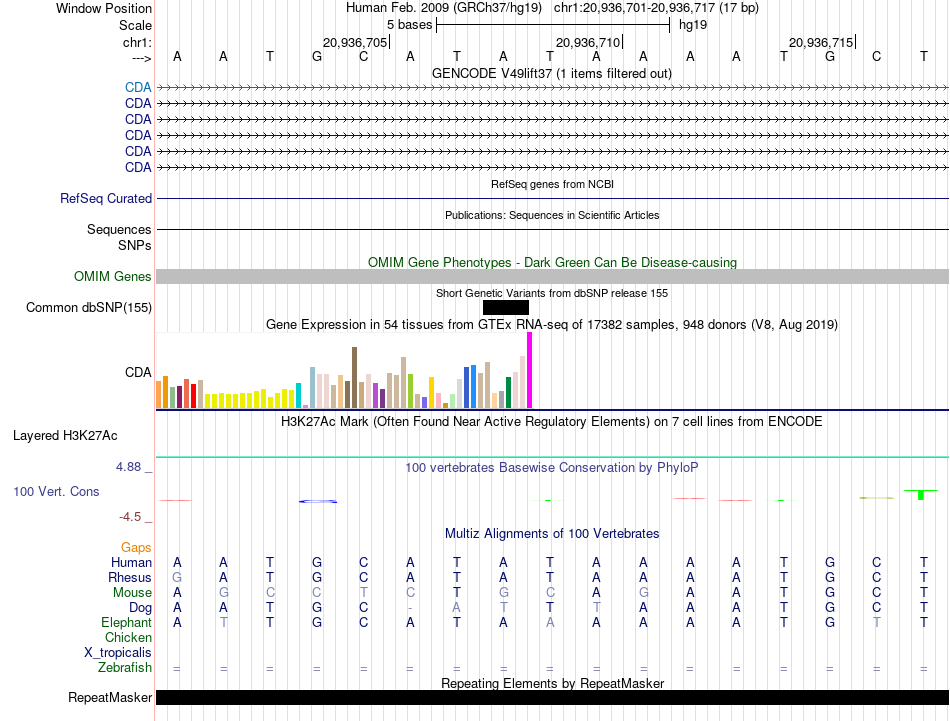
Task: Click the 'RefSeq genes from NCBI' title
Action: [552, 184]
